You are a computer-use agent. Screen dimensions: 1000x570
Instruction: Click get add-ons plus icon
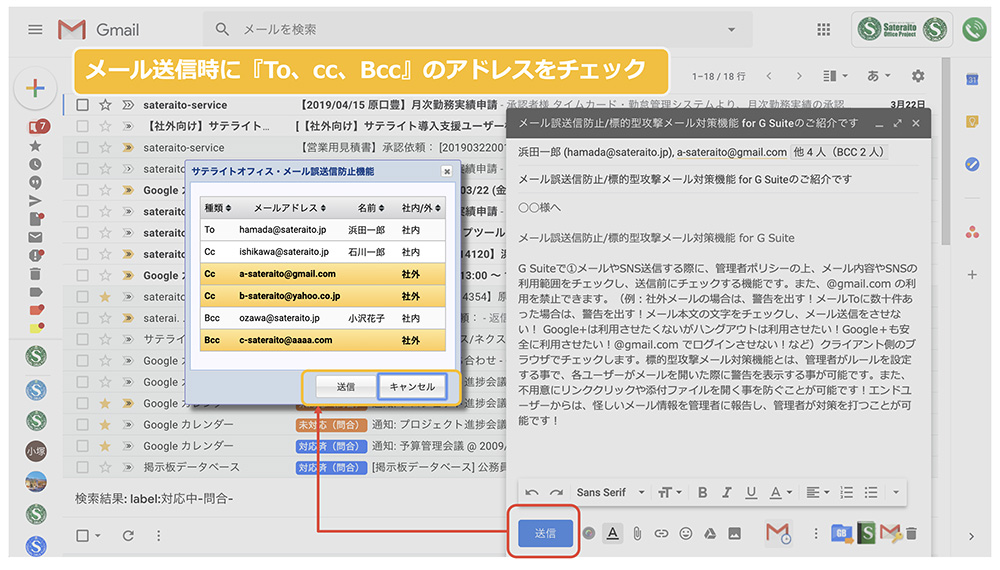click(972, 275)
